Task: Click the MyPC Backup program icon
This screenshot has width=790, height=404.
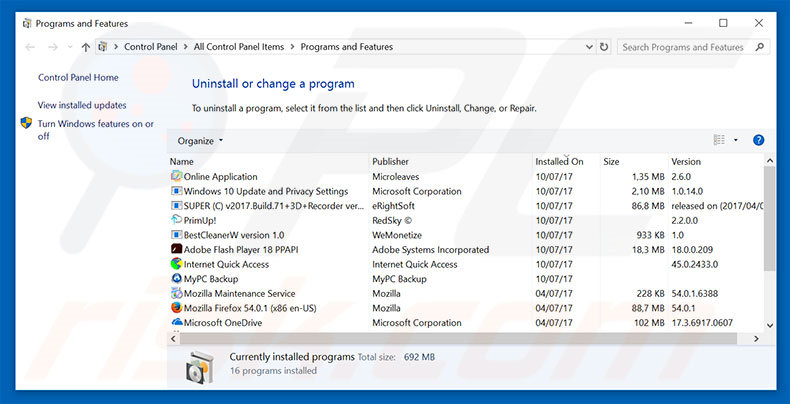Action: coord(176,279)
